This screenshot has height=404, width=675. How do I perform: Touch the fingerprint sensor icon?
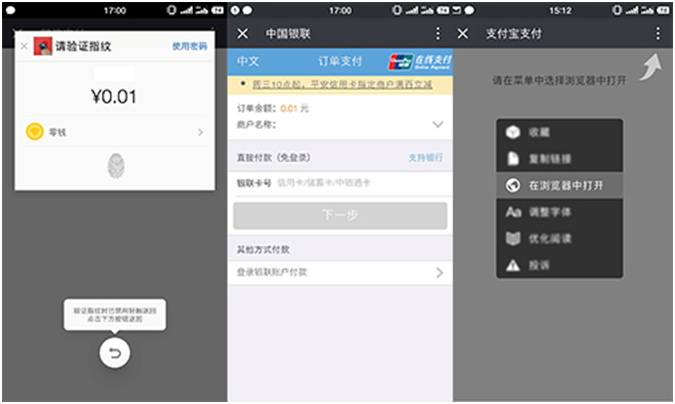116,166
